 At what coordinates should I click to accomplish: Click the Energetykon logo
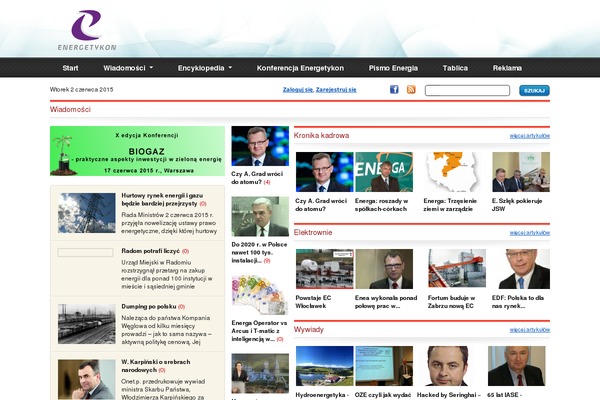(87, 30)
